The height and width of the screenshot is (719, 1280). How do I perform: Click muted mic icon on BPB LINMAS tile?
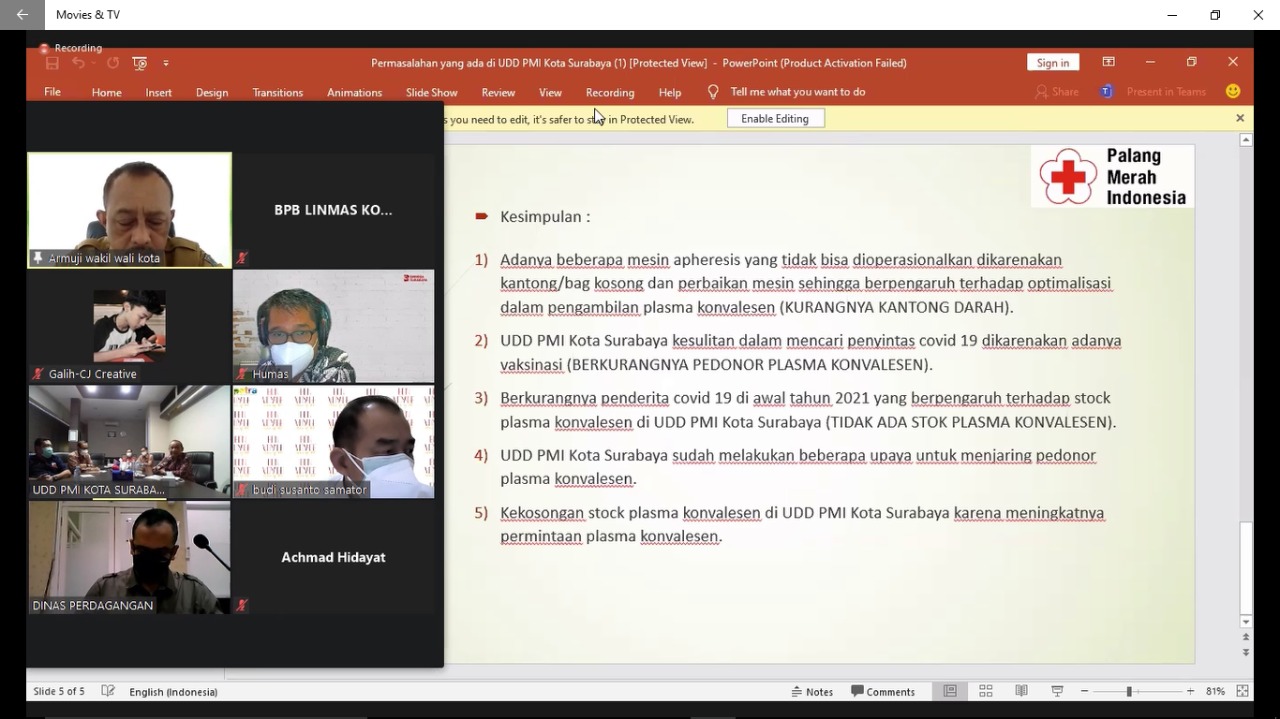pyautogui.click(x=242, y=258)
